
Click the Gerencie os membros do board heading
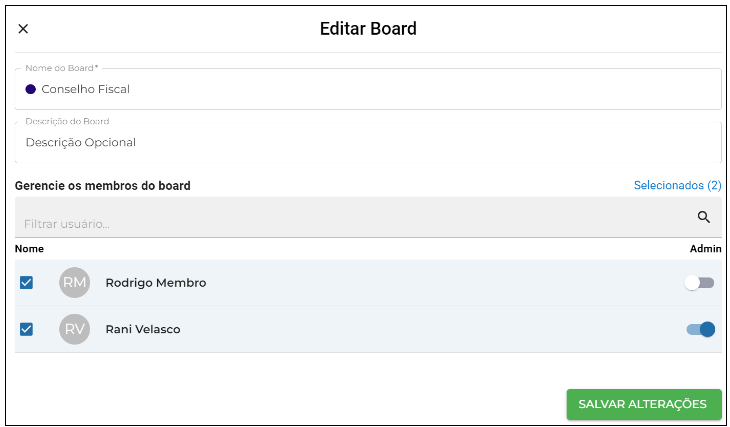103,186
